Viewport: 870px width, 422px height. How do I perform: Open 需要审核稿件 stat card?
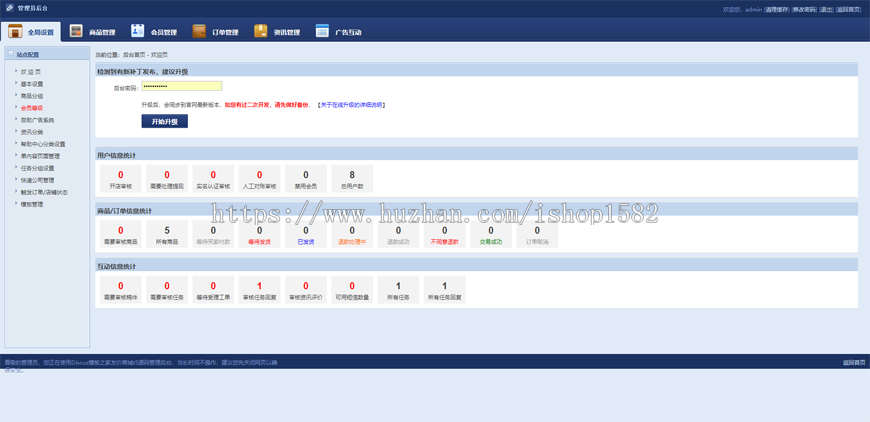[120, 289]
